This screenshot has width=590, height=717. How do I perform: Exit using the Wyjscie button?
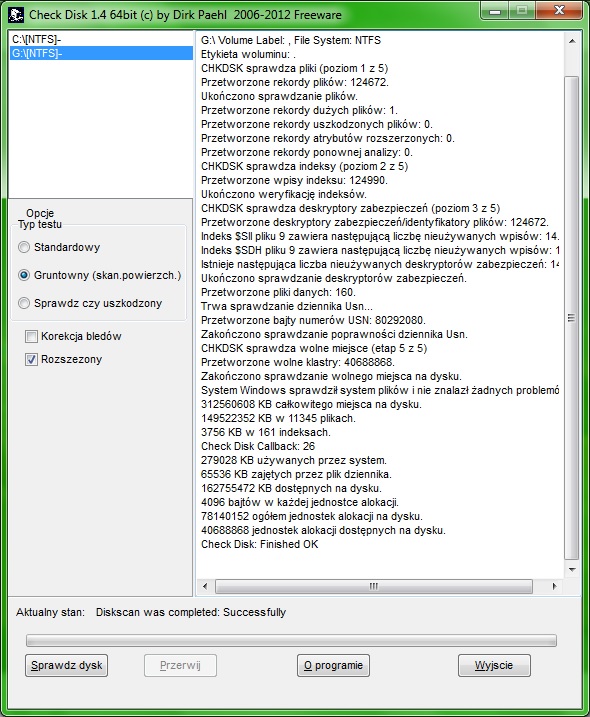[x=494, y=665]
